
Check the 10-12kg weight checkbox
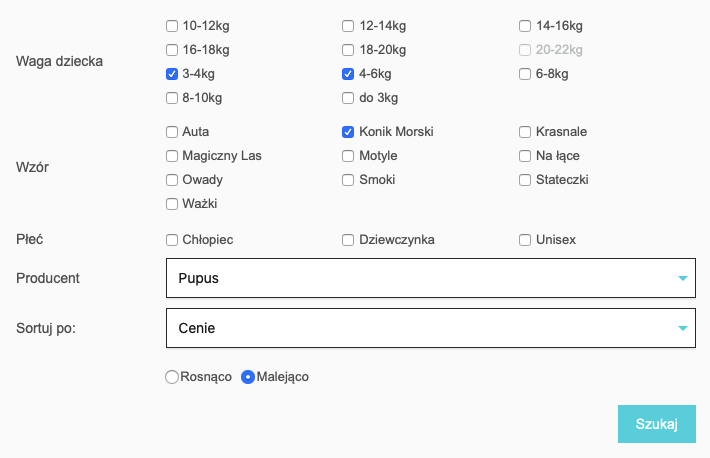[172, 26]
